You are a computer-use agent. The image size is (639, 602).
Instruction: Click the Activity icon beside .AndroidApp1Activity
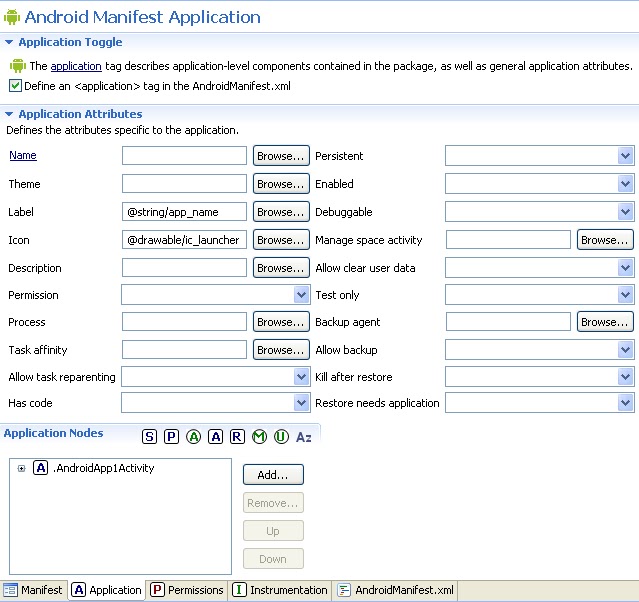40,467
